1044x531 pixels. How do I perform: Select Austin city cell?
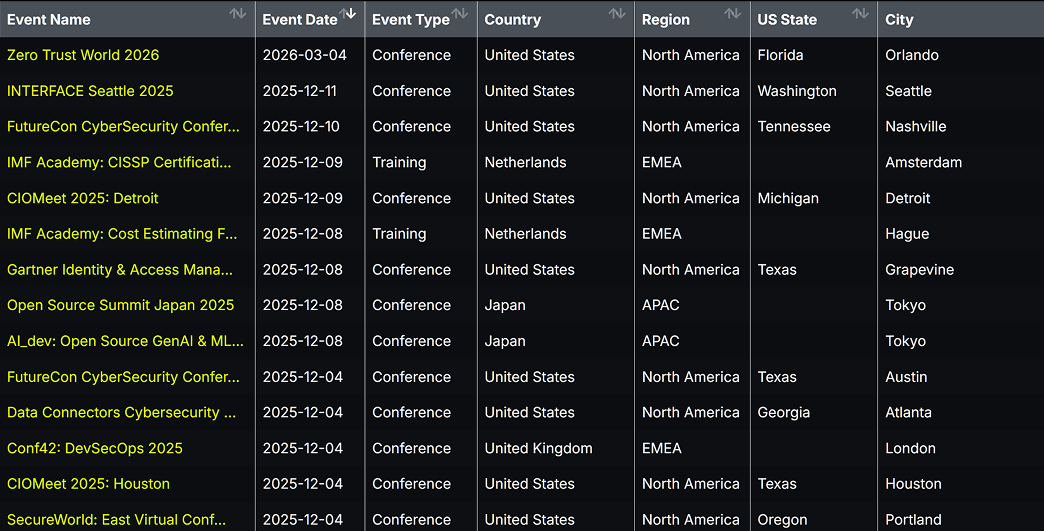(x=906, y=377)
